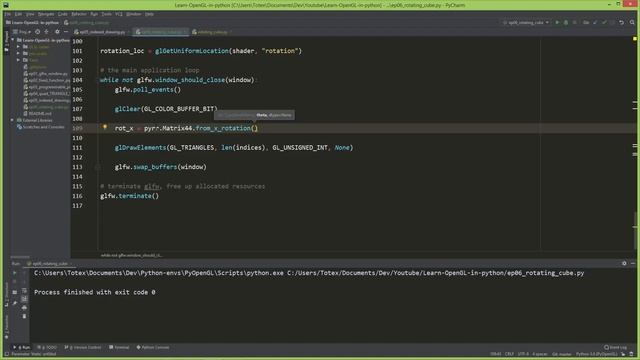This screenshot has width=640, height=360.
Task: Place cursor on glfw.terminate() line 116
Action: (129, 196)
